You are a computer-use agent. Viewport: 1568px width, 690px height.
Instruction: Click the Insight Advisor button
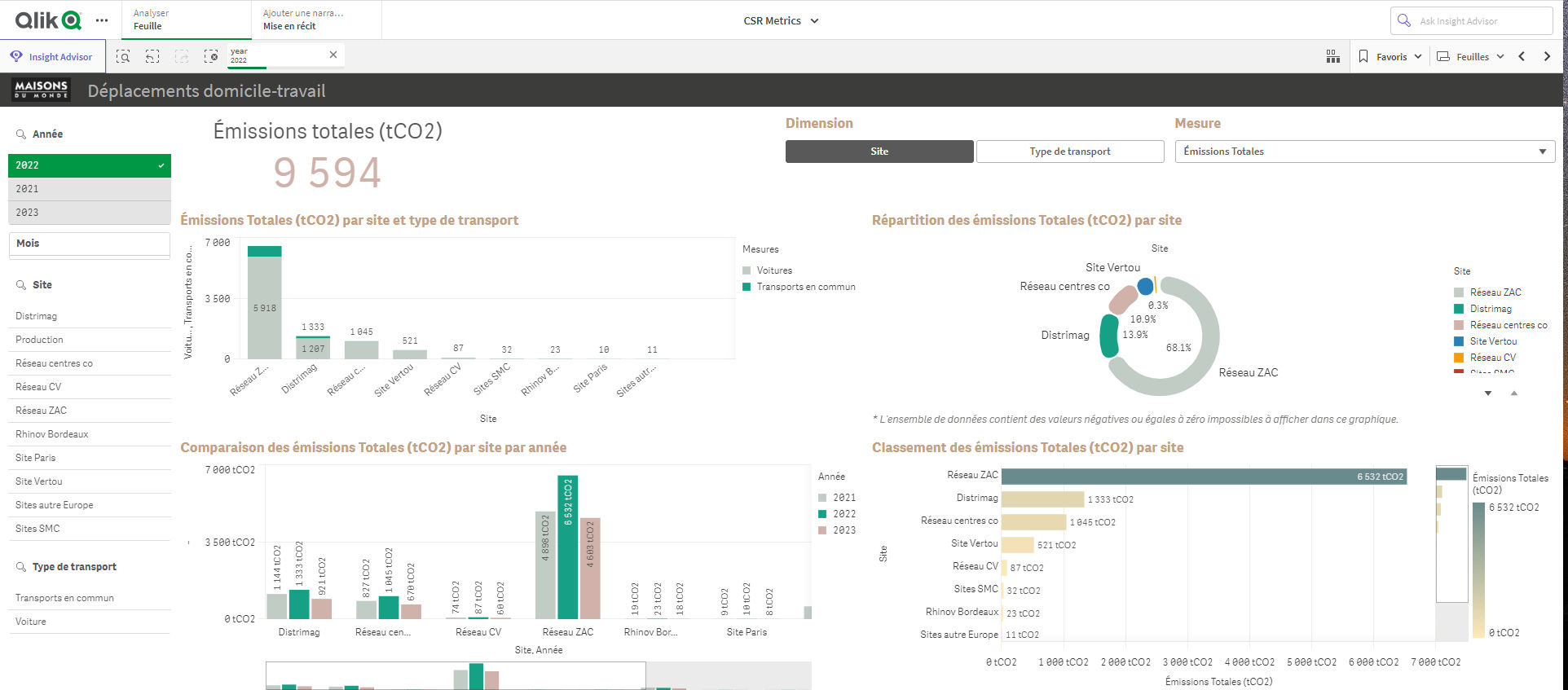(51, 56)
